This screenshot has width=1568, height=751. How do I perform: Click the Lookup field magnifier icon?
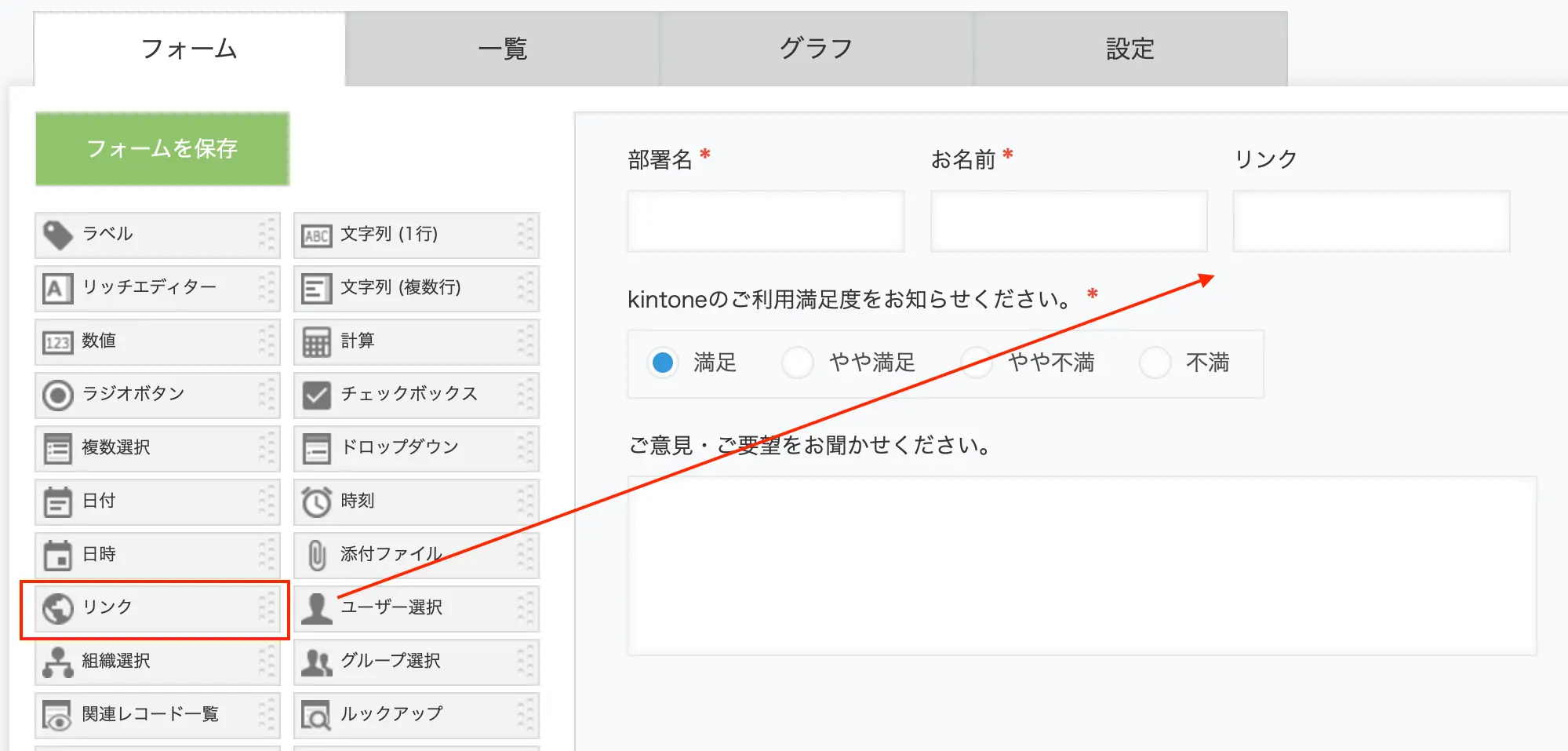click(316, 715)
